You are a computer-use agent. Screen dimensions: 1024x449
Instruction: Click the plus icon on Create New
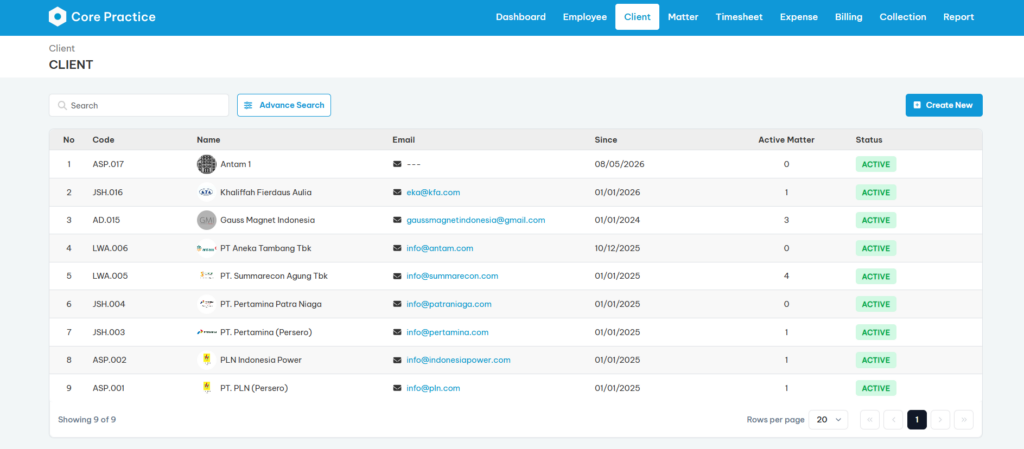917,105
